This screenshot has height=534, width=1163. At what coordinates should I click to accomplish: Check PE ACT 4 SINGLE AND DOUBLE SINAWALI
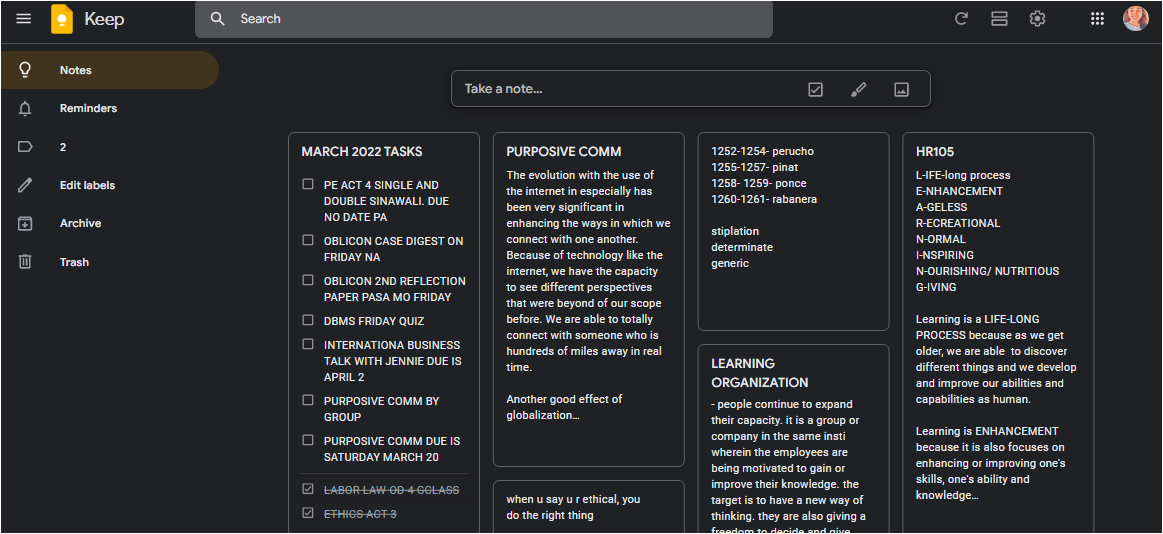308,184
